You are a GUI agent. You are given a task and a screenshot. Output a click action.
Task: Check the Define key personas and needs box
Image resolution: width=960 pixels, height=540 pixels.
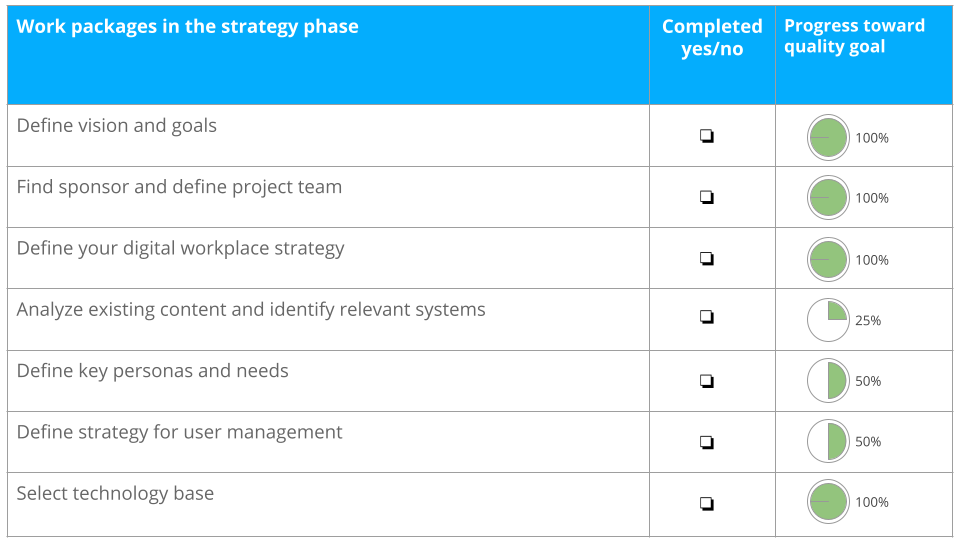tap(707, 381)
